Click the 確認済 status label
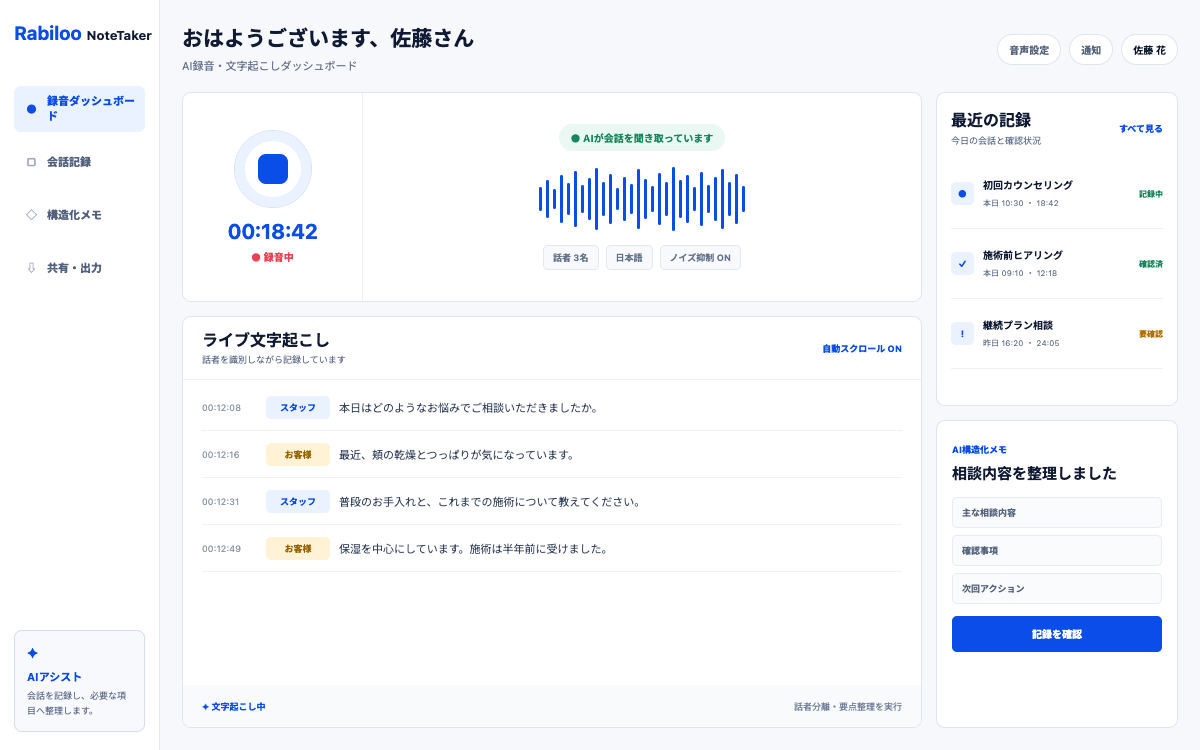1200x750 pixels. tap(1151, 264)
